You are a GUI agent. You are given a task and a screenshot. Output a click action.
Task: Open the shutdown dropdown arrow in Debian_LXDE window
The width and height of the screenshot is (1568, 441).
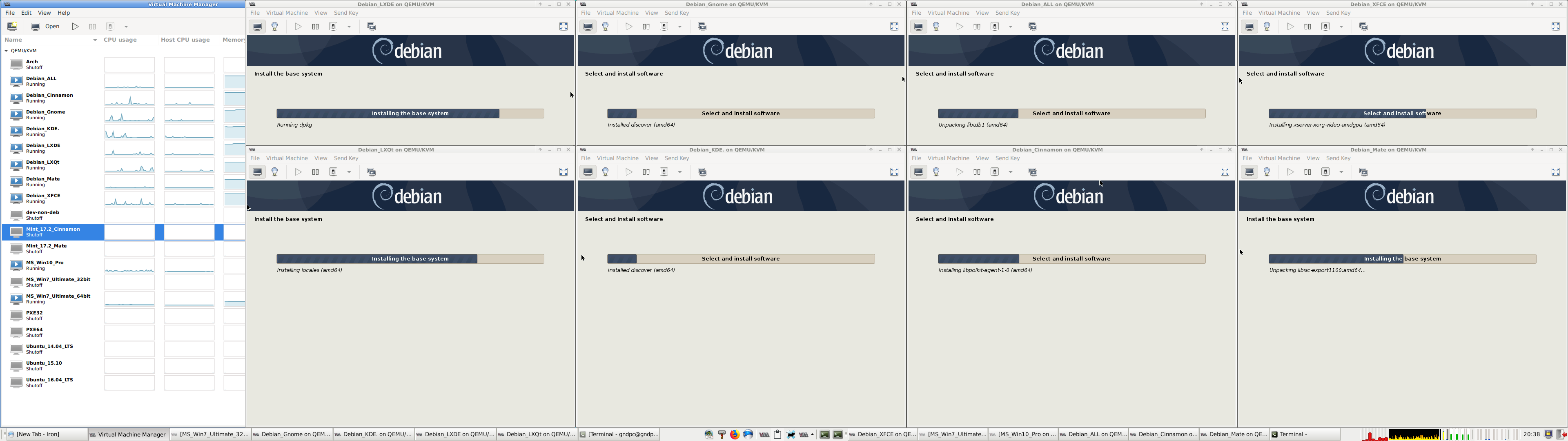click(350, 26)
